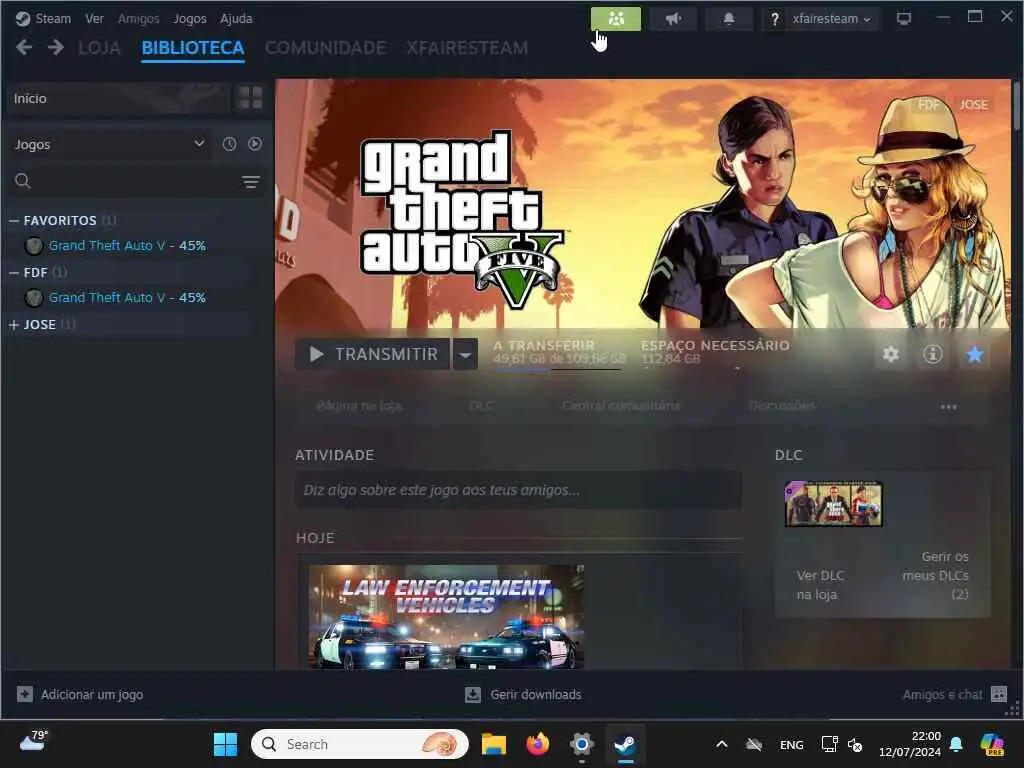Viewport: 1024px width, 768px height.
Task: Click the ENG language indicator
Action: [x=792, y=744]
